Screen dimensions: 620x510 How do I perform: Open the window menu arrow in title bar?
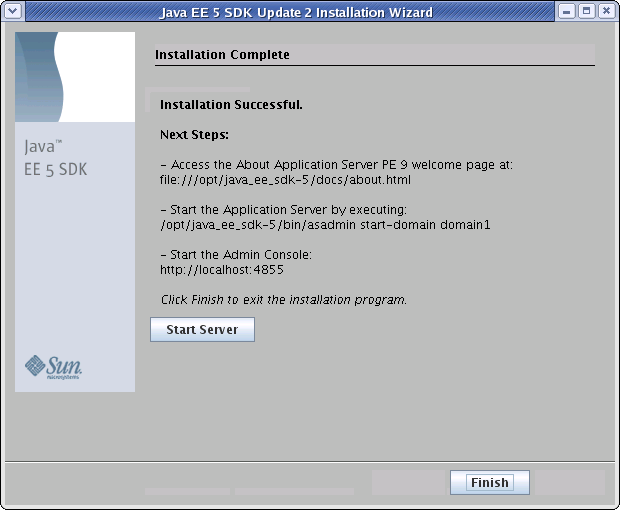tap(13, 11)
